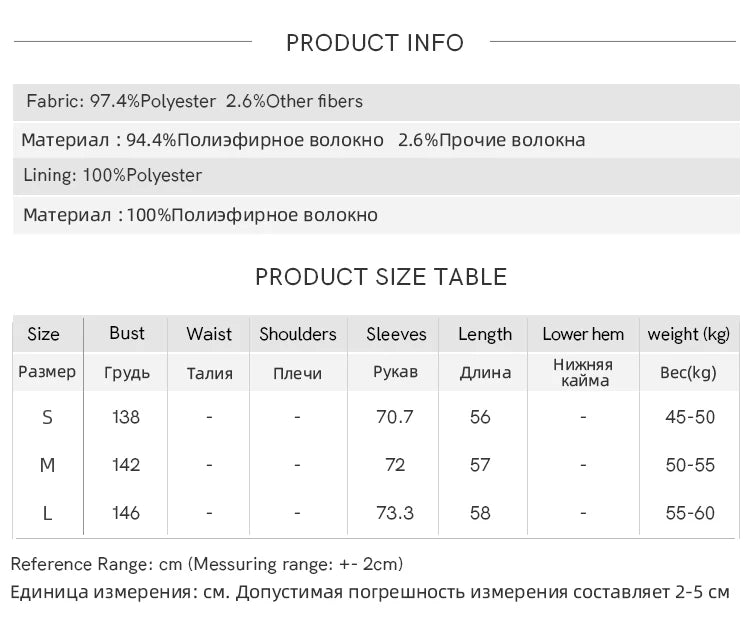Select the sleeve value 73.3

(x=394, y=513)
